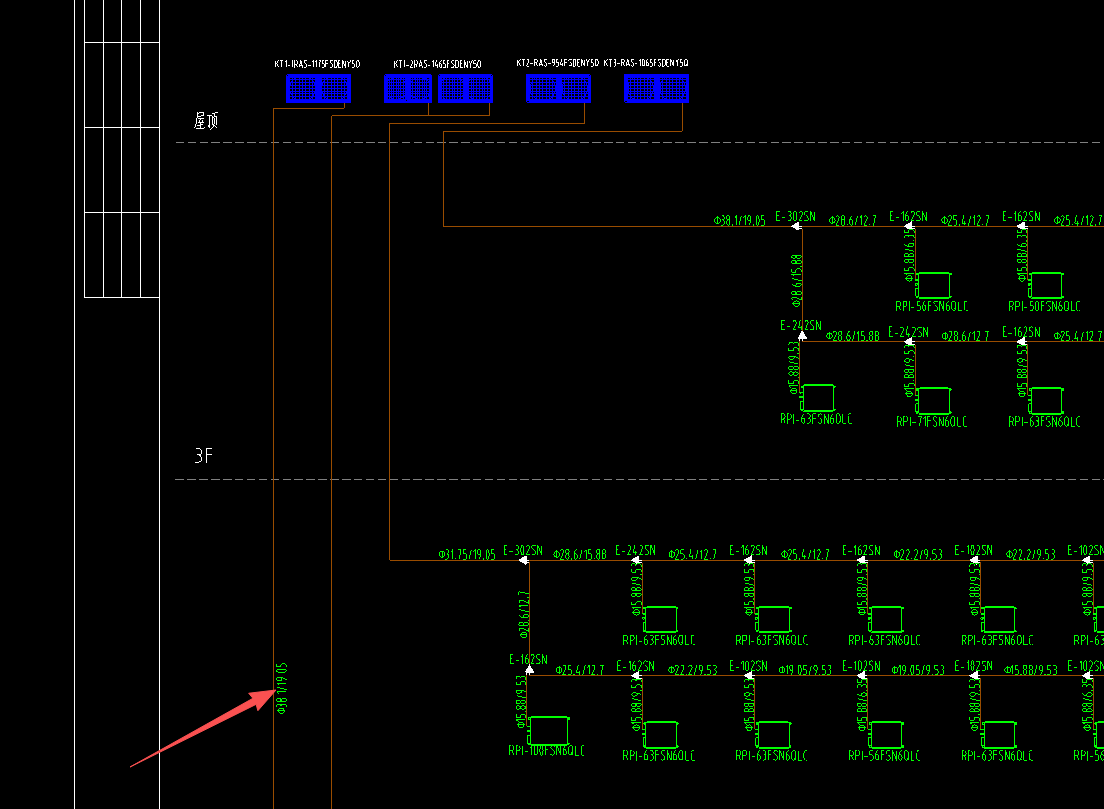Click E-242SN label above the RPI-71FSN6QLC branch
Viewport: 1104px width, 809px height.
(908, 332)
